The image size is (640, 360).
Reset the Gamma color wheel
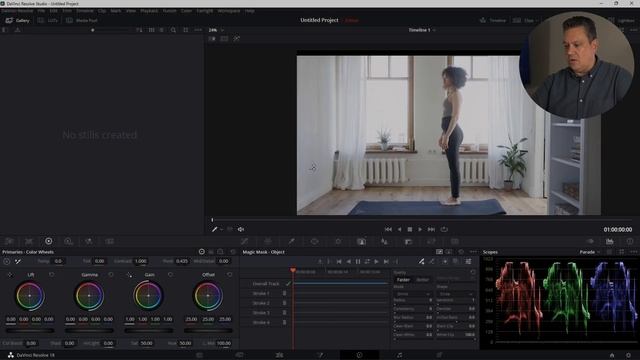[x=111, y=275]
